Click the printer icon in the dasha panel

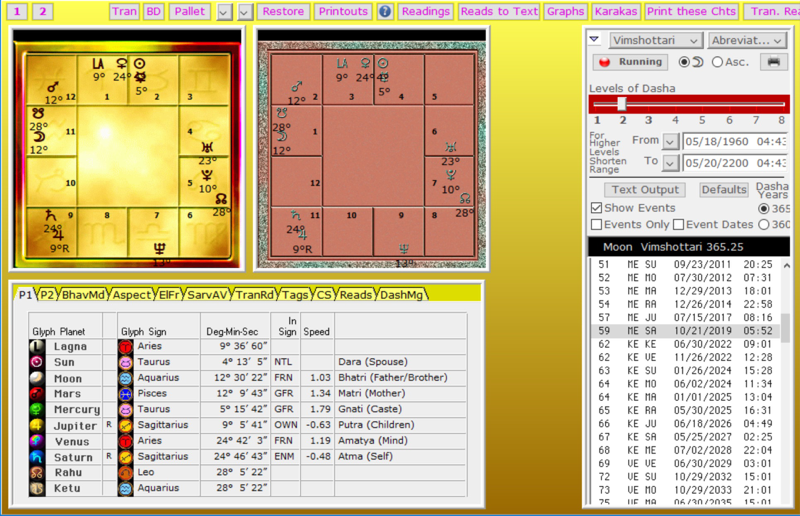[772, 62]
